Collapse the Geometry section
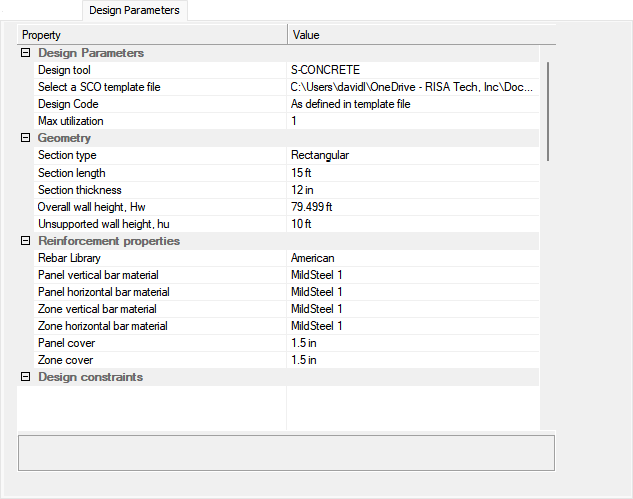The width and height of the screenshot is (633, 499). tap(25, 138)
